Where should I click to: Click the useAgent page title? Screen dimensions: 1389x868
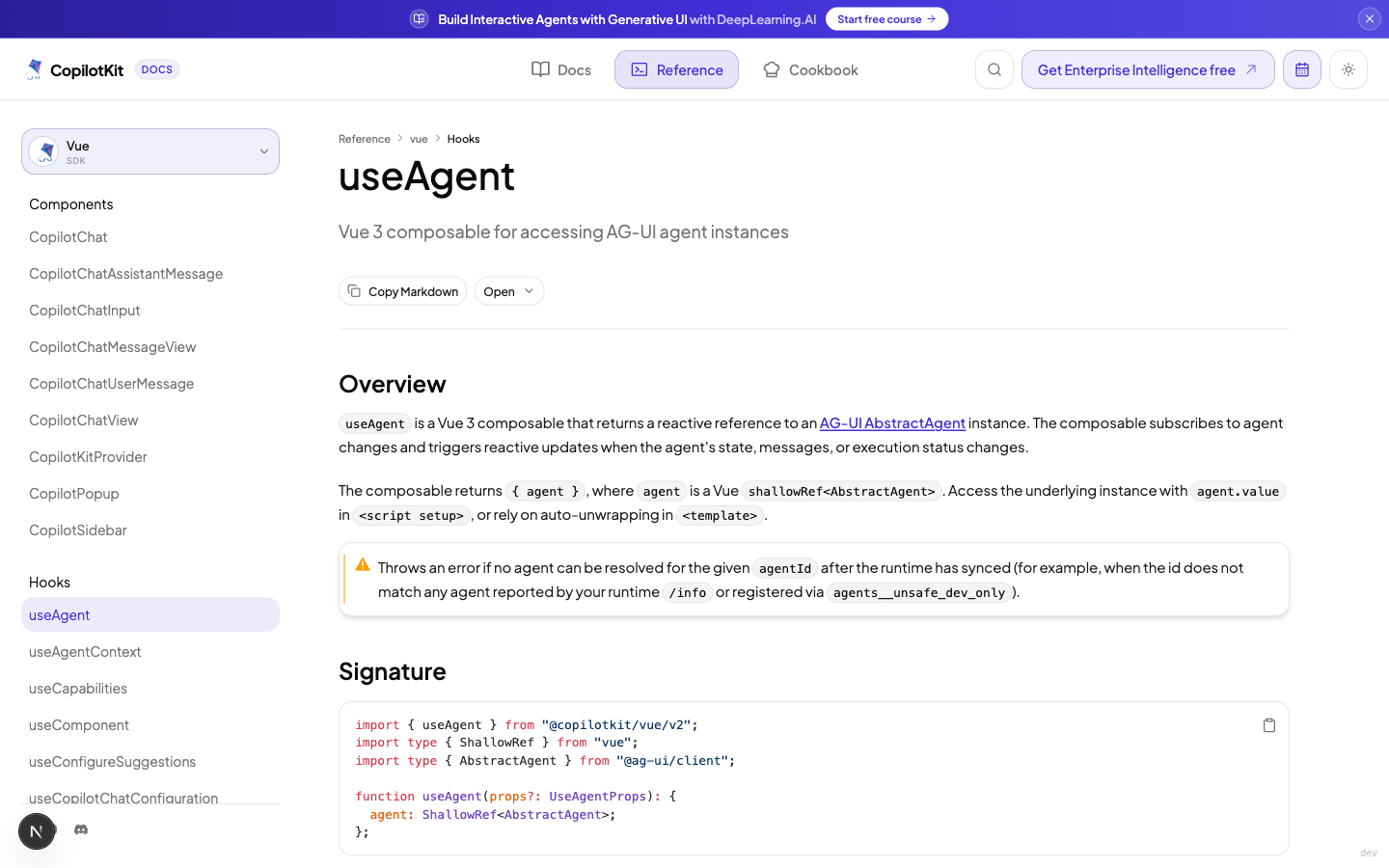click(x=426, y=176)
